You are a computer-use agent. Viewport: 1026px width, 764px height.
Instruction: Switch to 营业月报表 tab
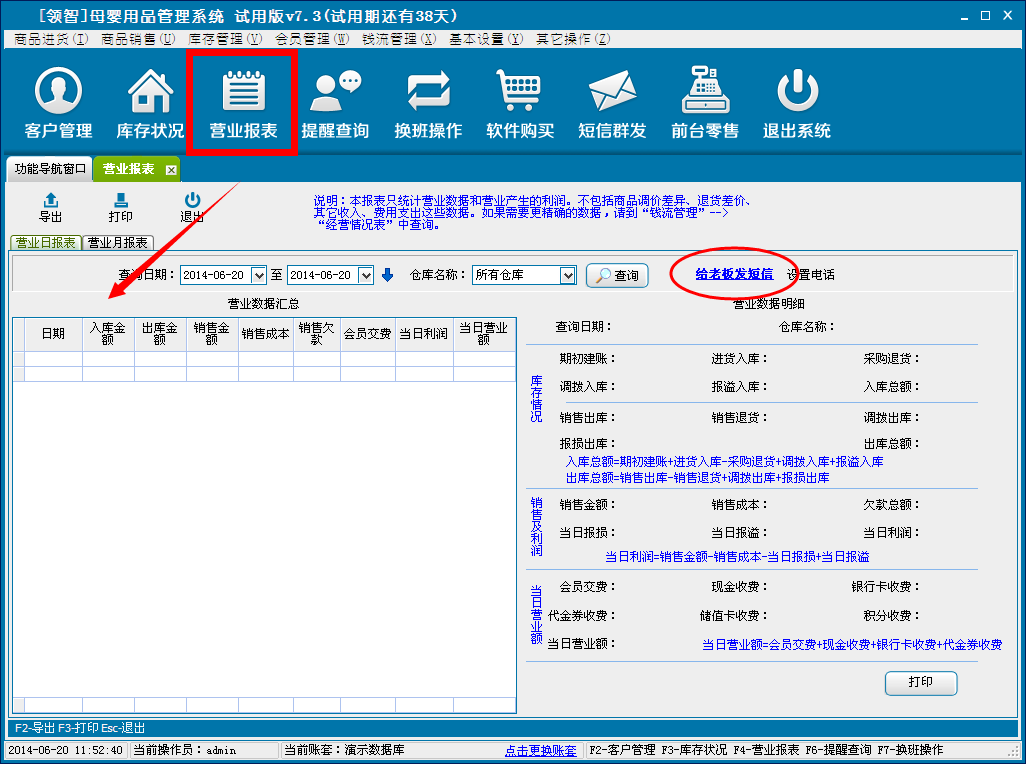(x=118, y=243)
